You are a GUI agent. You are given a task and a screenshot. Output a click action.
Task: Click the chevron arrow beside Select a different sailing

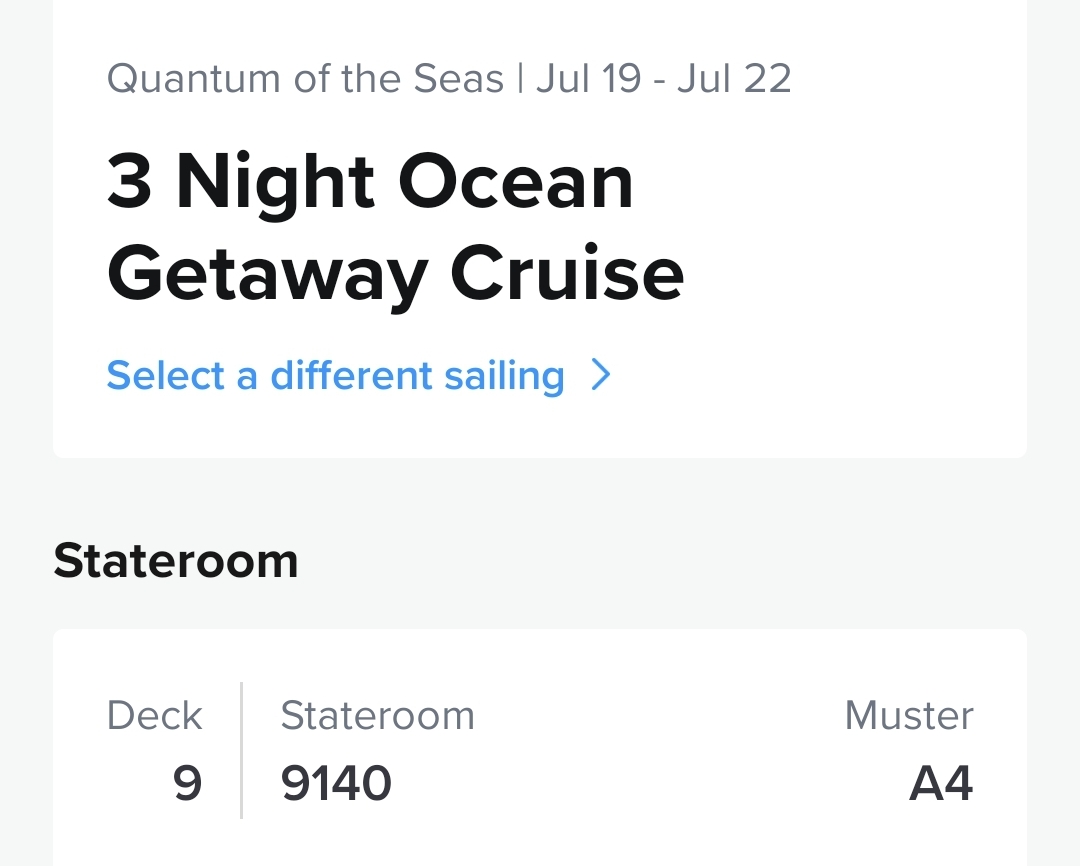click(600, 375)
